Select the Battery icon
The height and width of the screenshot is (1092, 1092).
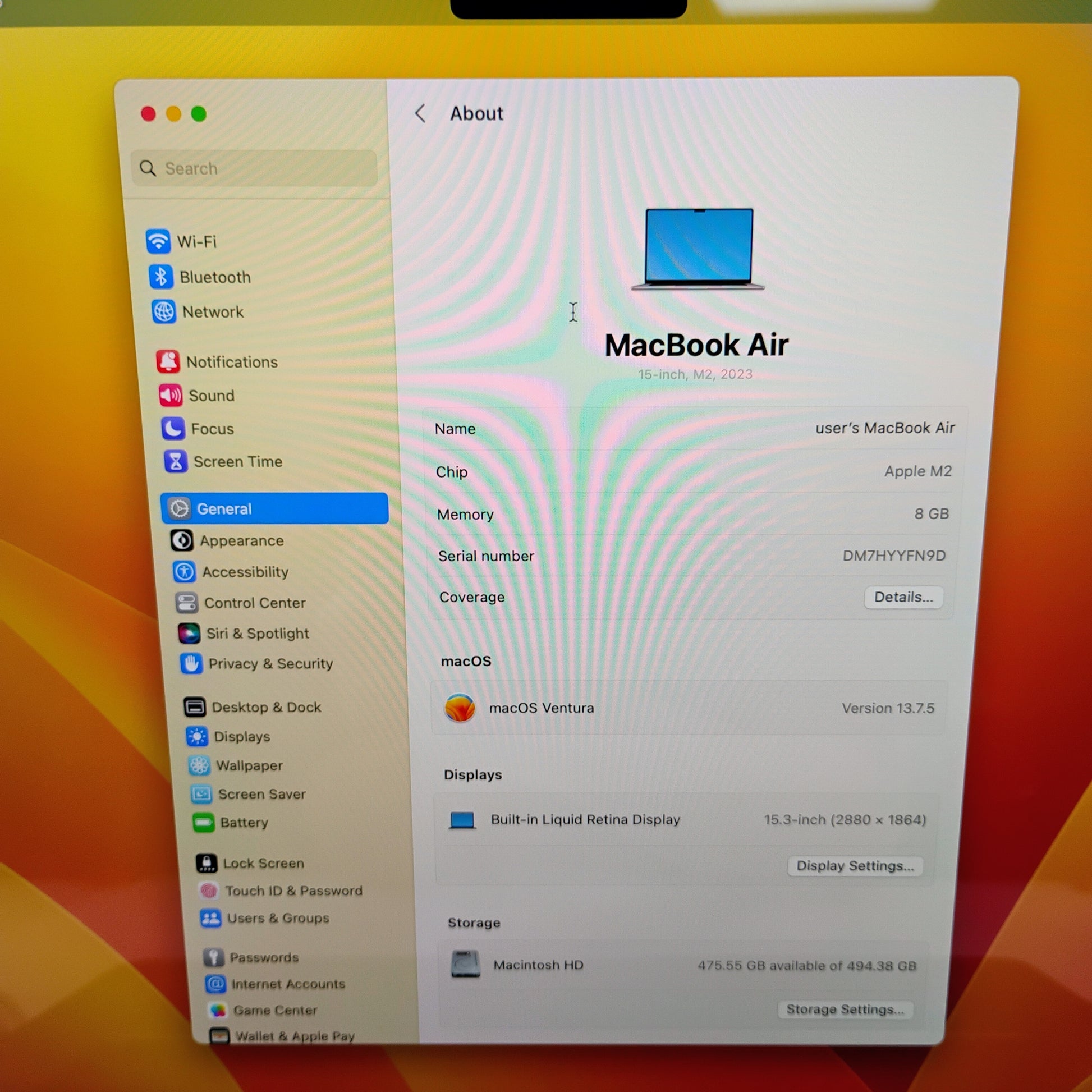click(204, 823)
